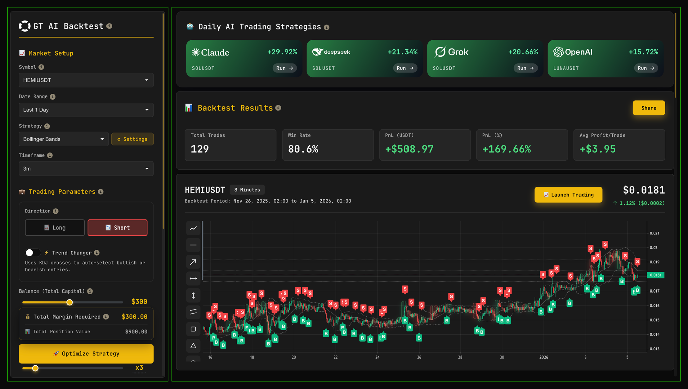
Task: Click the $0.0181 current price
Action: [644, 190]
